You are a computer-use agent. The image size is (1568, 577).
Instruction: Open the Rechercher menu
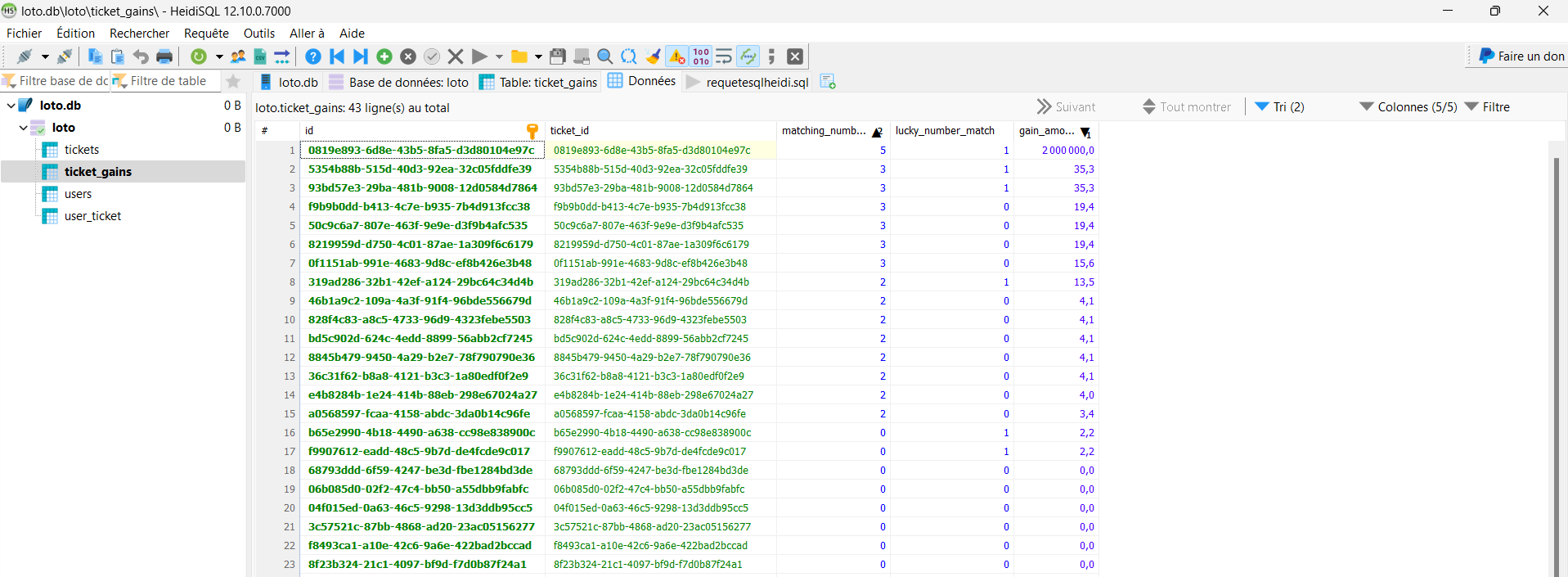[x=139, y=34]
